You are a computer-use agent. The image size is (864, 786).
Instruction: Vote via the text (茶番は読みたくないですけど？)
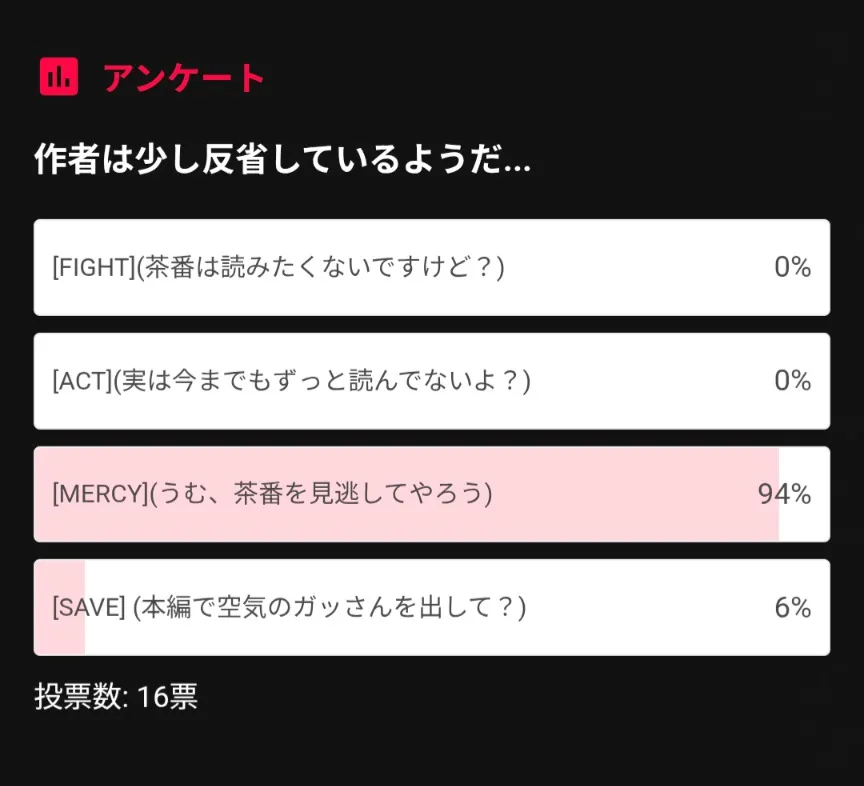[320, 268]
